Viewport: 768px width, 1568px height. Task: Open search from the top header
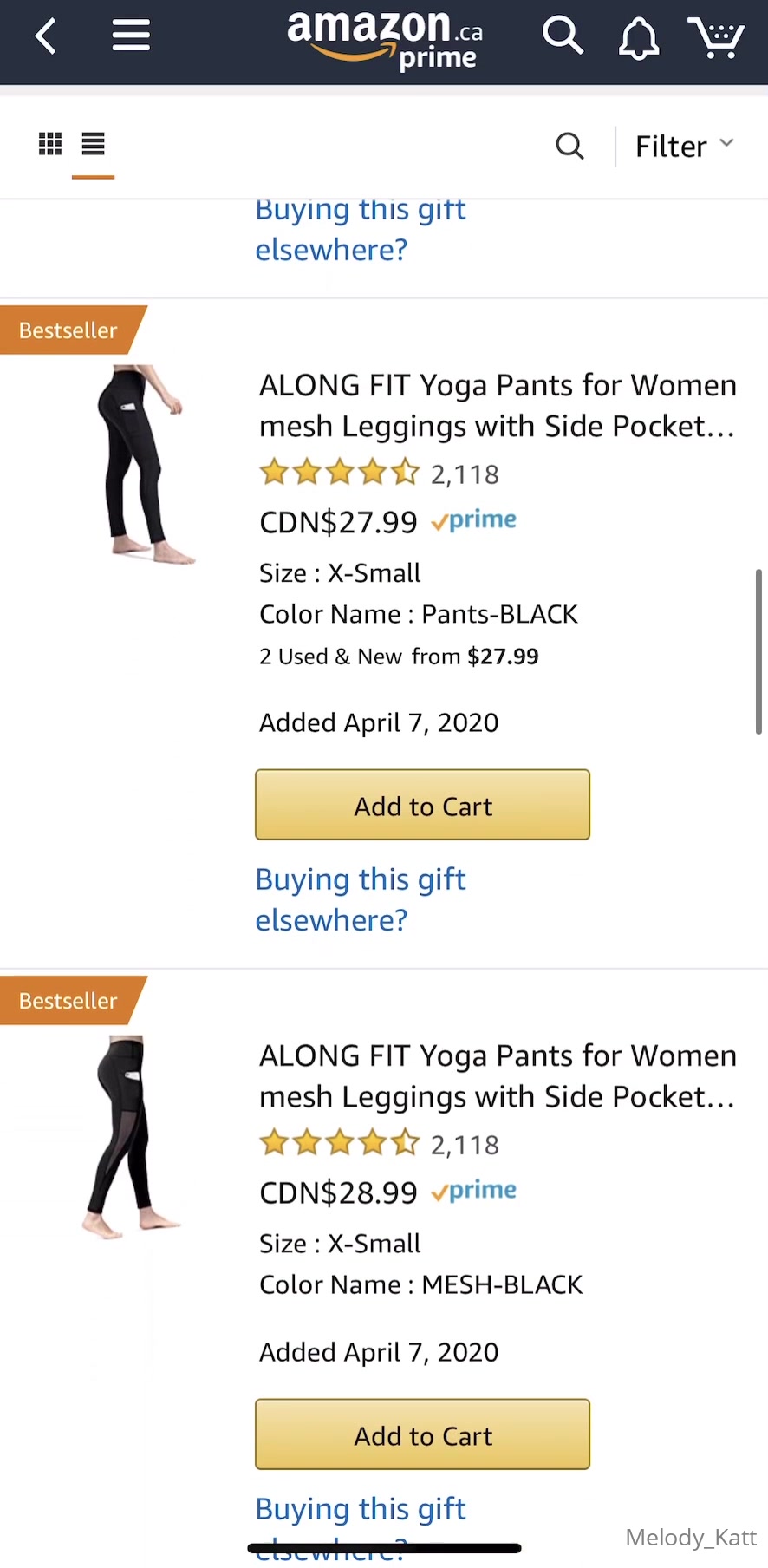563,36
